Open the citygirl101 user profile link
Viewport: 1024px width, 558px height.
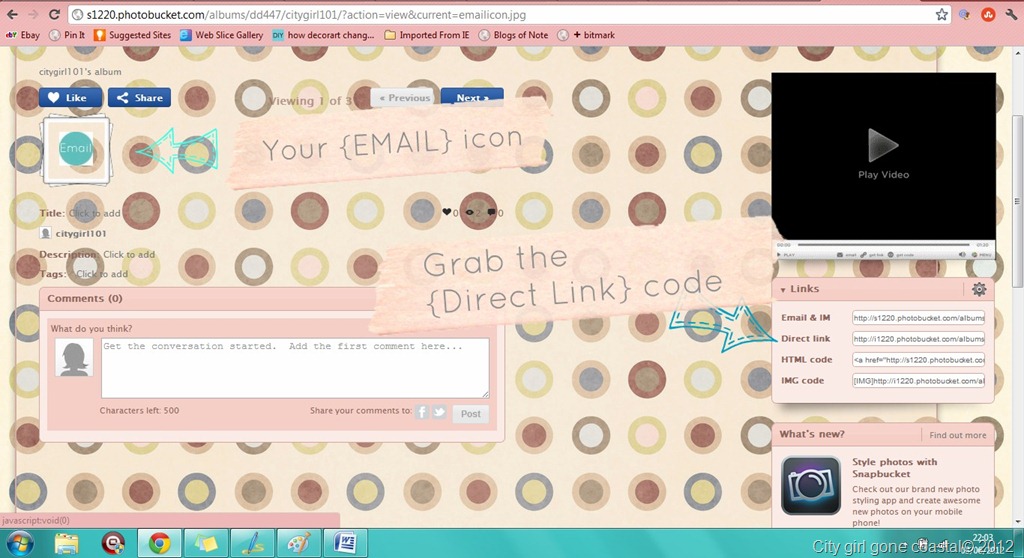(x=80, y=233)
